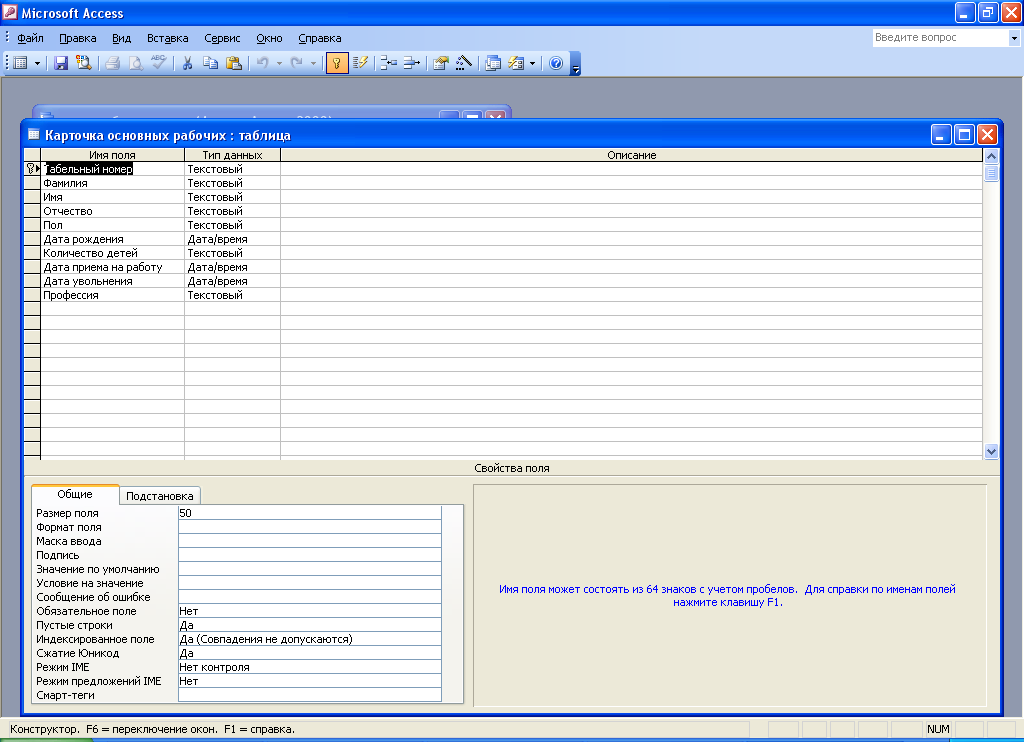
Task: Save the table with the floppy icon
Action: (x=61, y=63)
